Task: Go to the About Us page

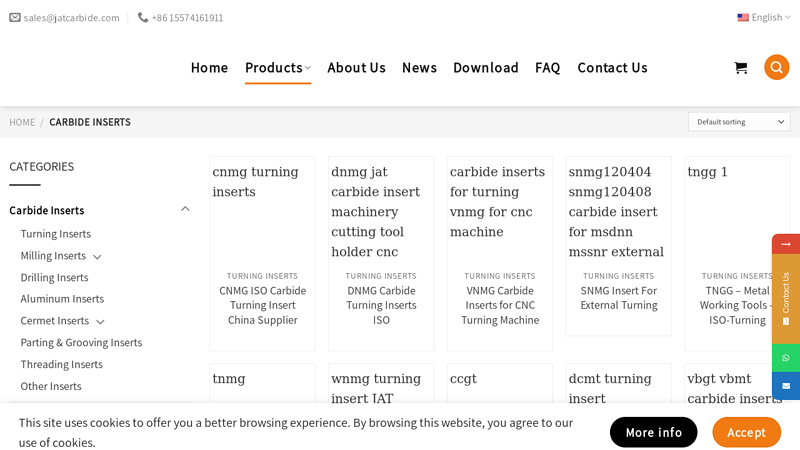Action: [x=356, y=68]
